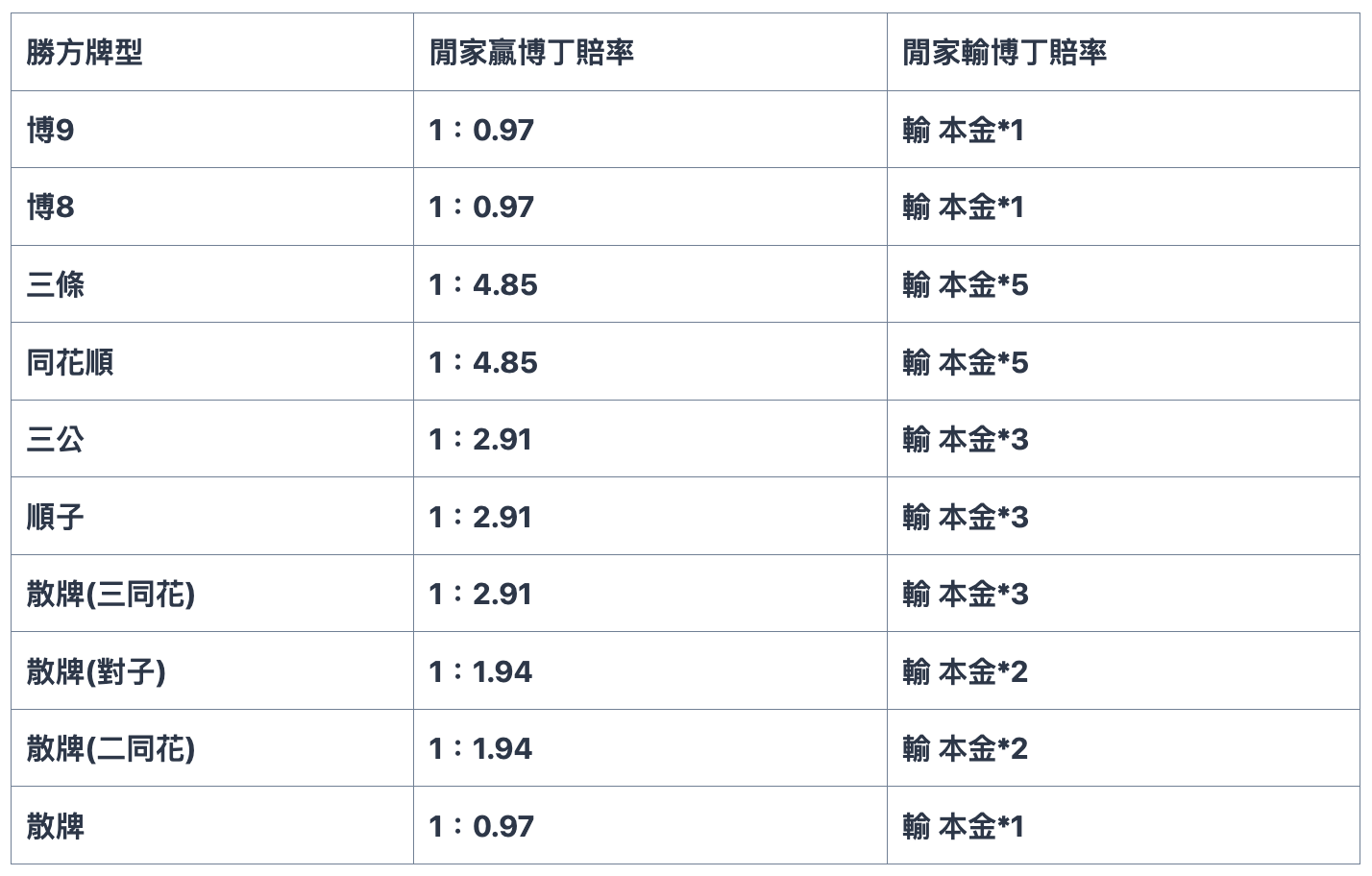The image size is (1372, 876).
Task: Click the 1:0.97 win odds for 博9
Action: click(x=481, y=130)
